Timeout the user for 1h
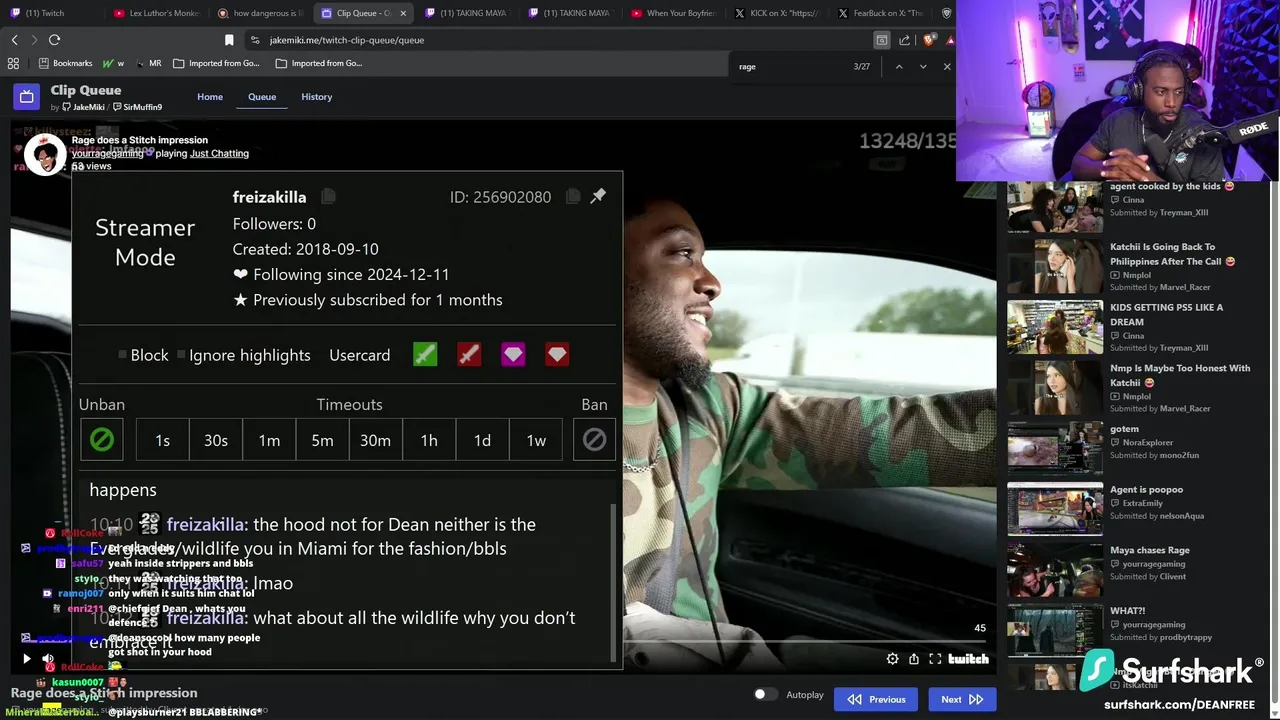 [429, 440]
